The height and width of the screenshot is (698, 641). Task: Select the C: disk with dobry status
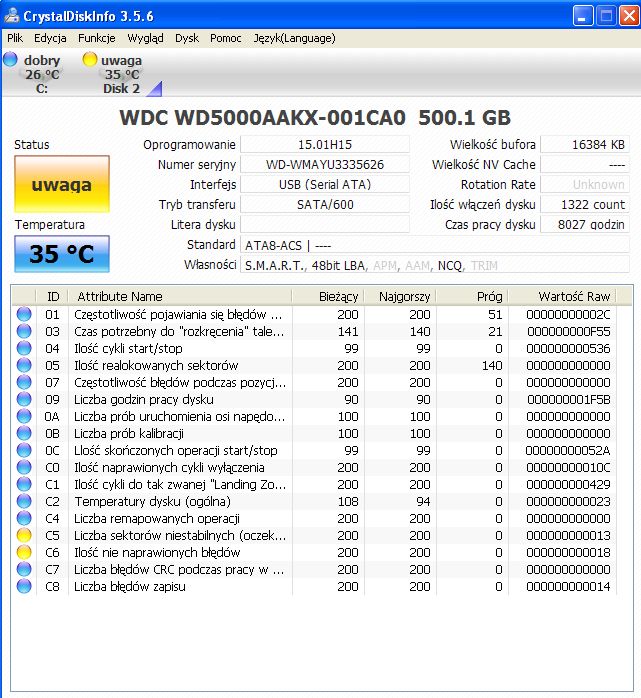coord(41,73)
